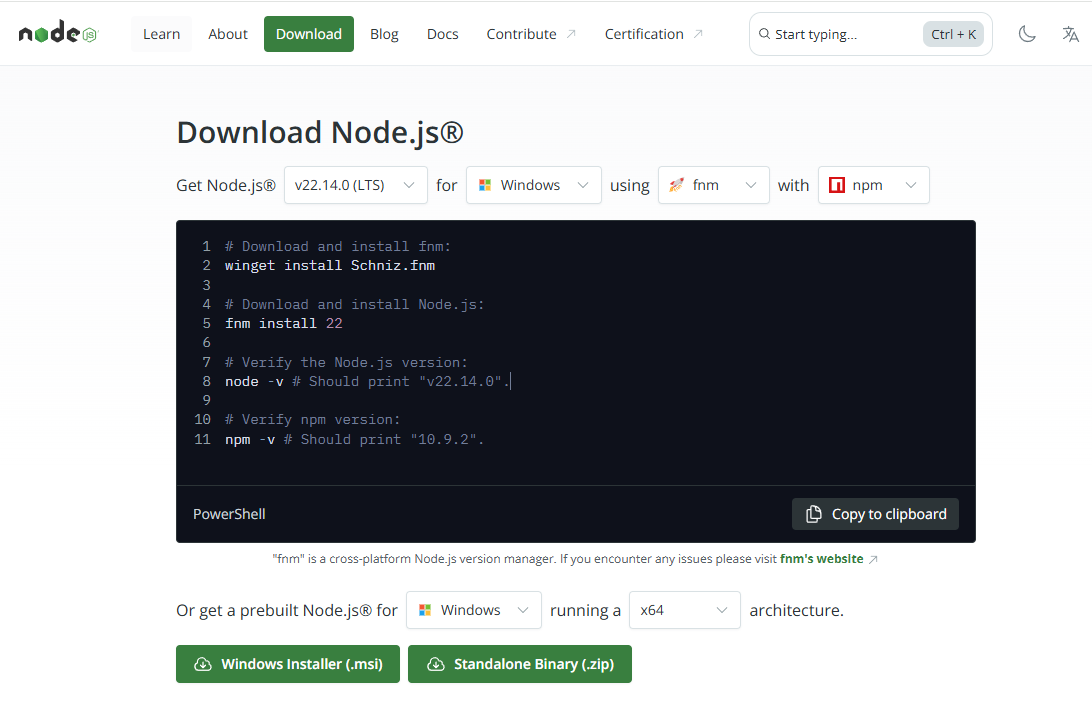Click the Node.js logo

click(x=58, y=33)
